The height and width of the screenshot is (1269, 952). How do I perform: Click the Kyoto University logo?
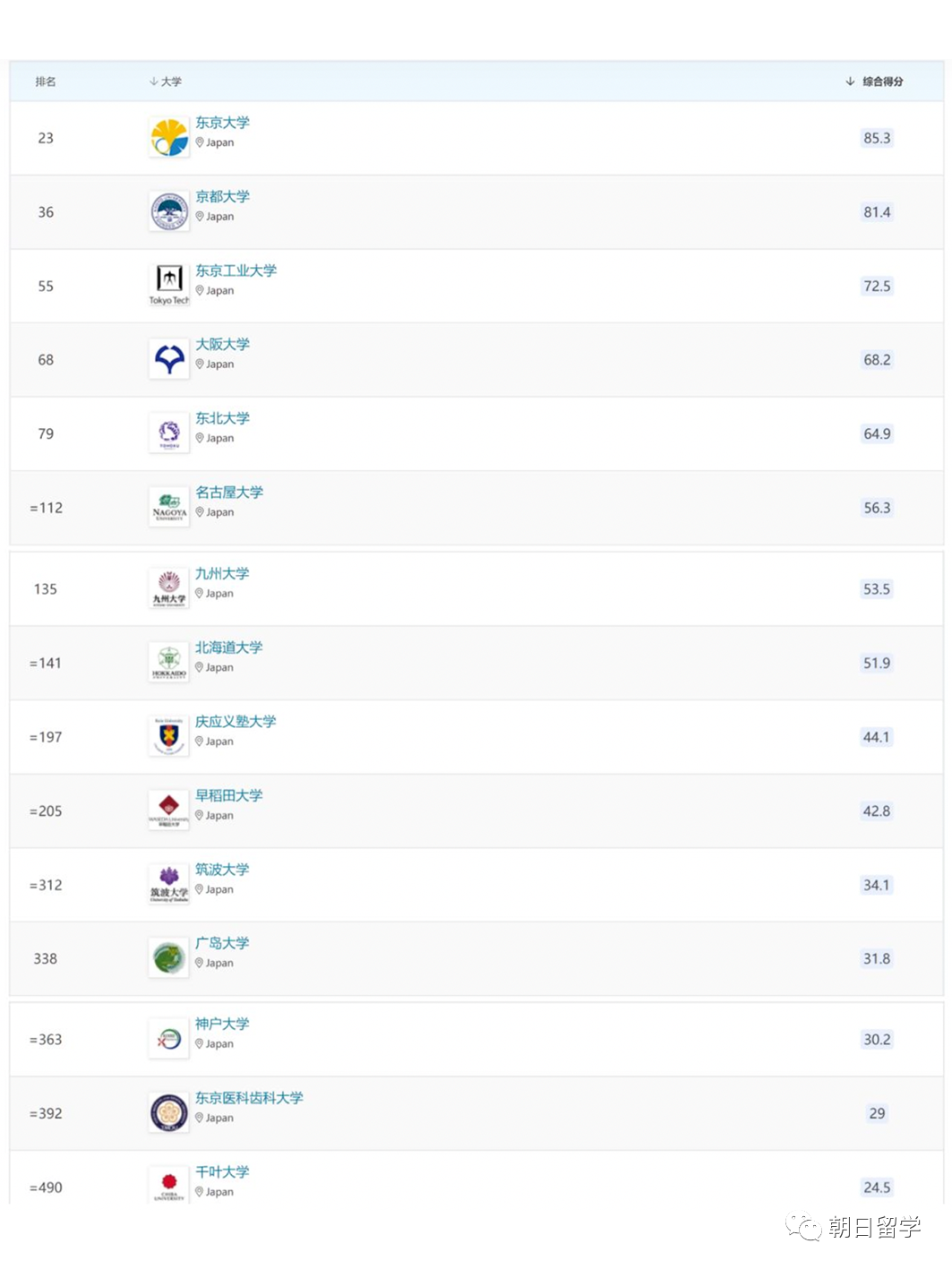(x=169, y=212)
